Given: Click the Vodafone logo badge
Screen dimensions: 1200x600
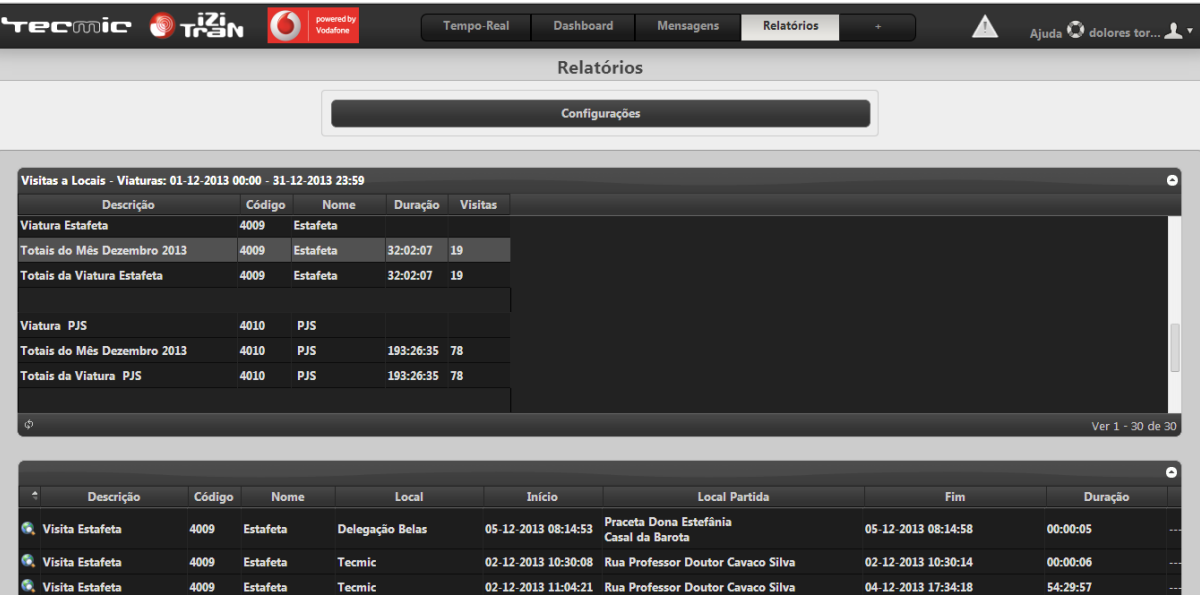Looking at the screenshot, I should (313, 26).
